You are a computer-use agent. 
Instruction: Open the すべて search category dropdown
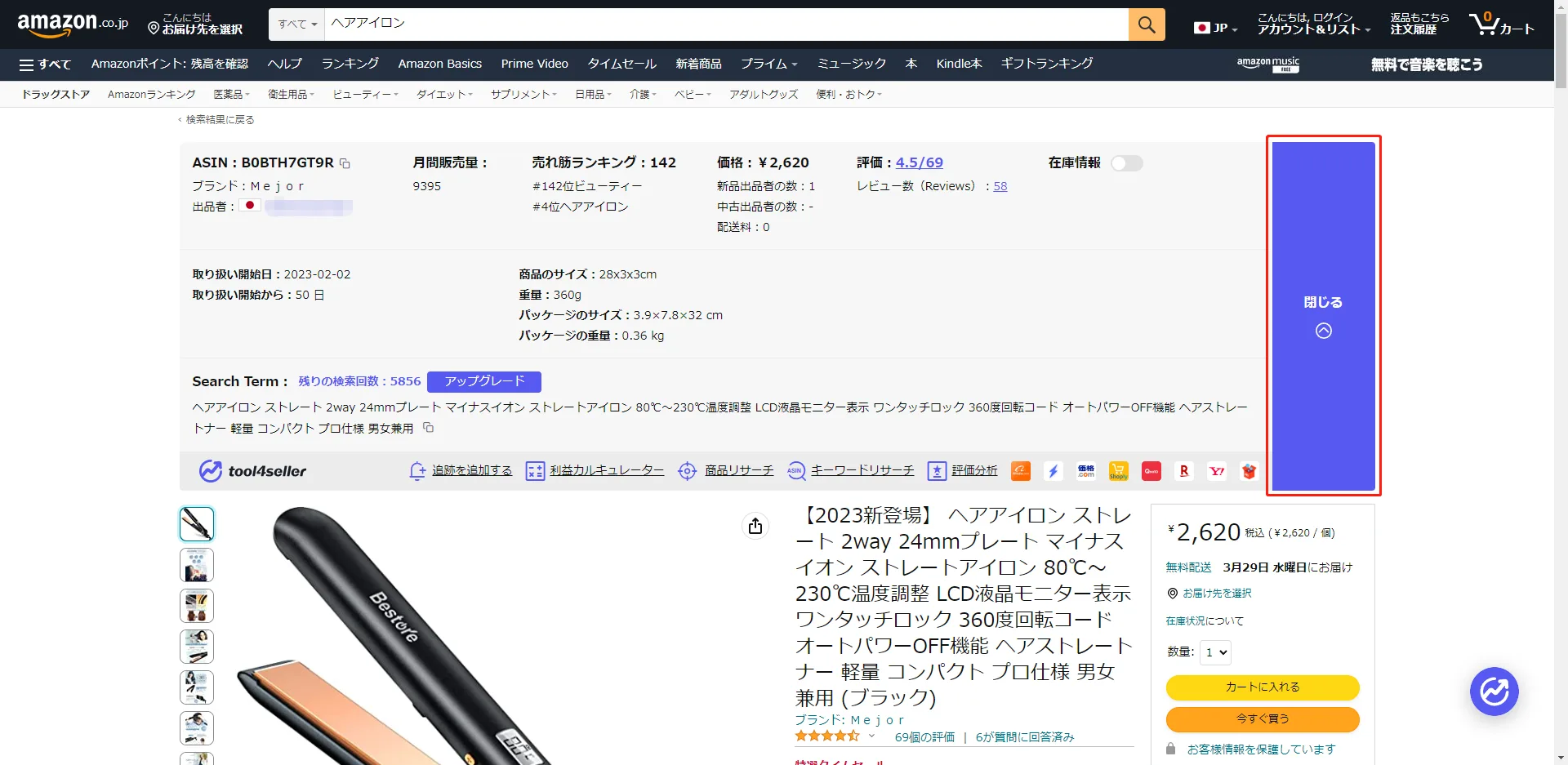coord(296,24)
